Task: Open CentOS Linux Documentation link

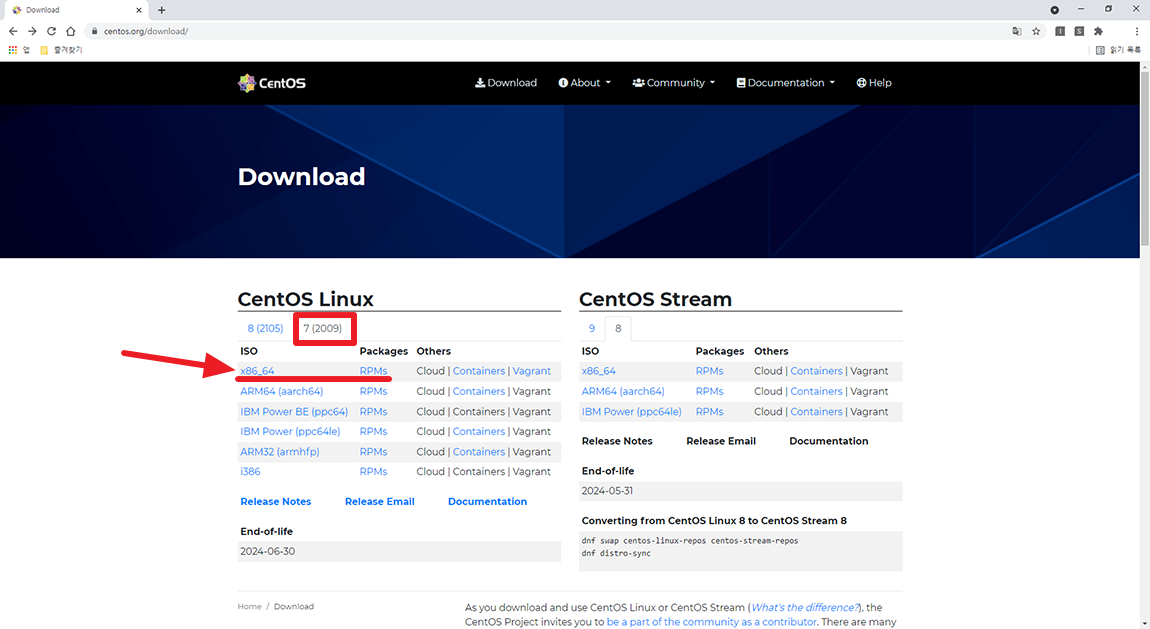Action: 488,501
